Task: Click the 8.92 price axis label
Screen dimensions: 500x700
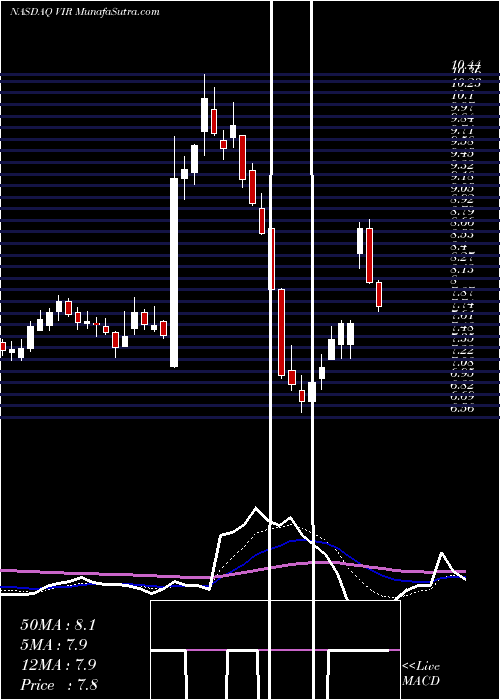Action: 463,200
